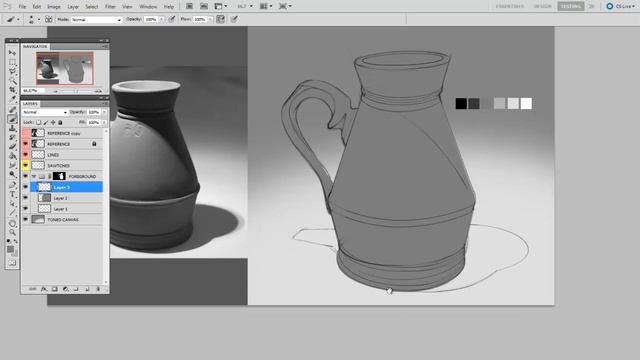Select the History Brush tool

point(12,138)
